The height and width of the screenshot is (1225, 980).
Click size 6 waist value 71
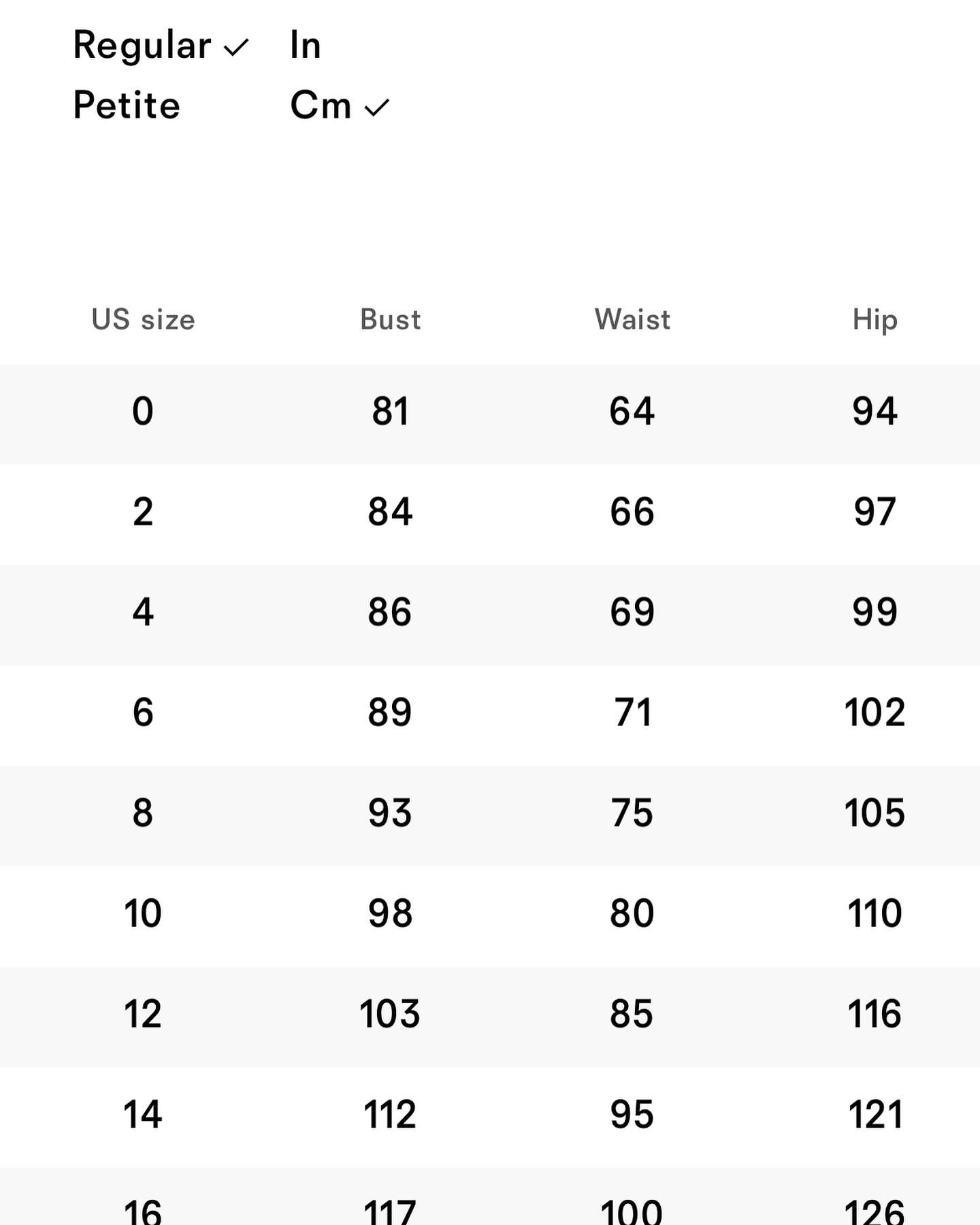tap(632, 713)
